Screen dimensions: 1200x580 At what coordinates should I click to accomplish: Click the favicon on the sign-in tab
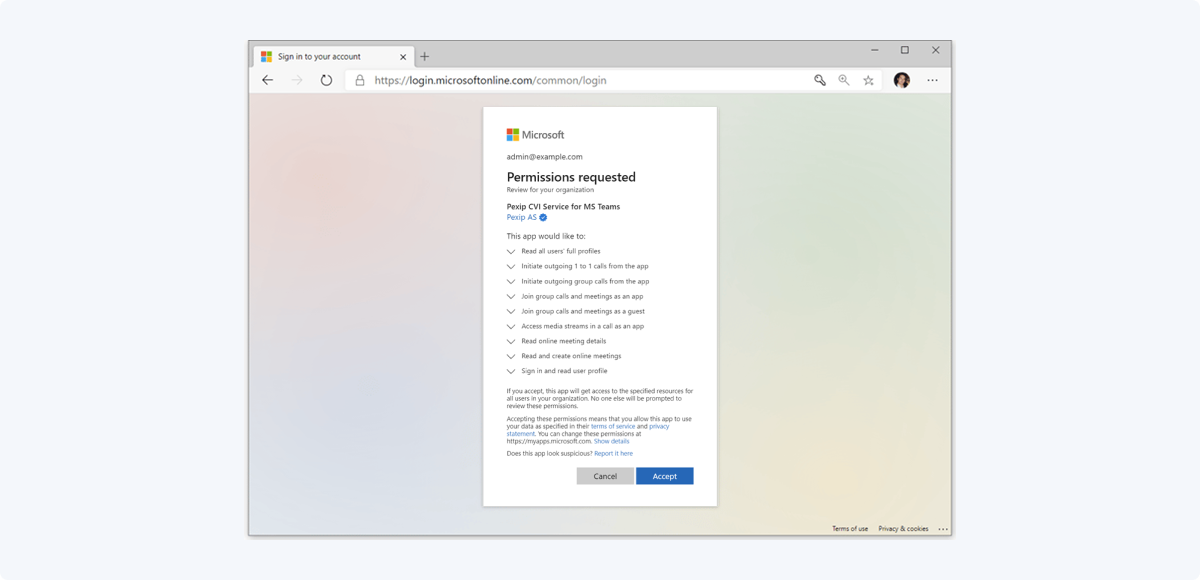tap(266, 56)
